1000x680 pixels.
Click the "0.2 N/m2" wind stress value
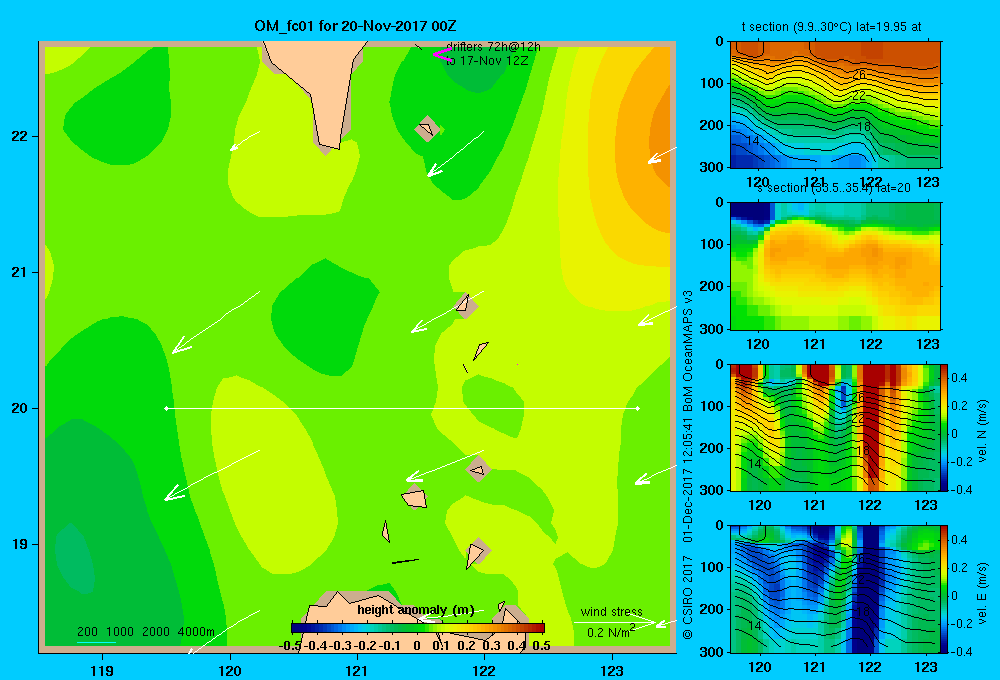(610, 632)
